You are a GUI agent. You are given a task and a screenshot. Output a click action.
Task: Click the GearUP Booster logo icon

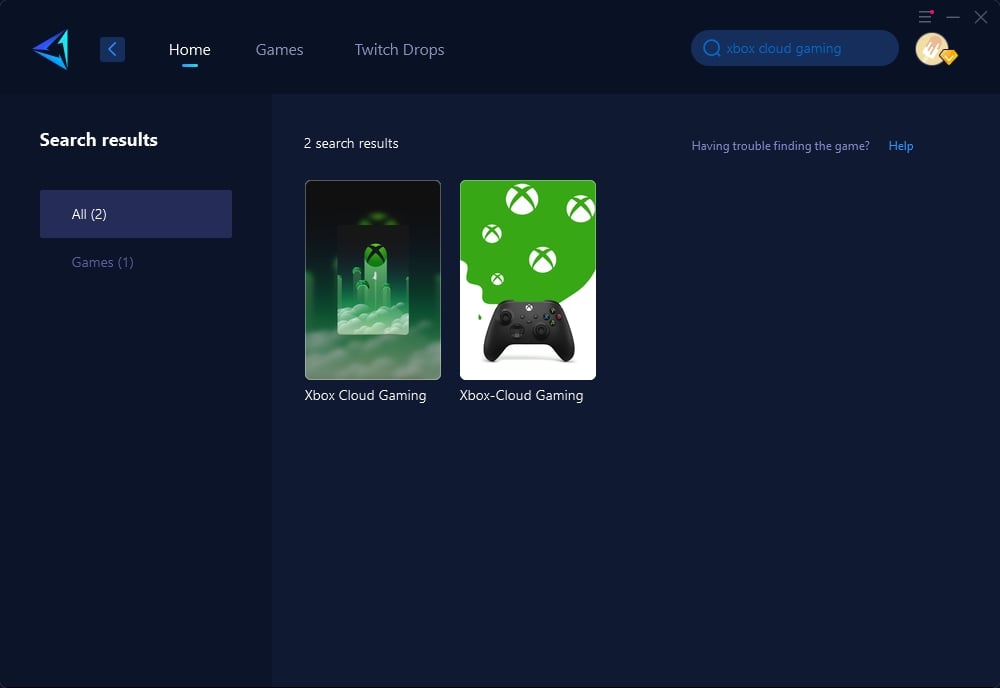51,49
